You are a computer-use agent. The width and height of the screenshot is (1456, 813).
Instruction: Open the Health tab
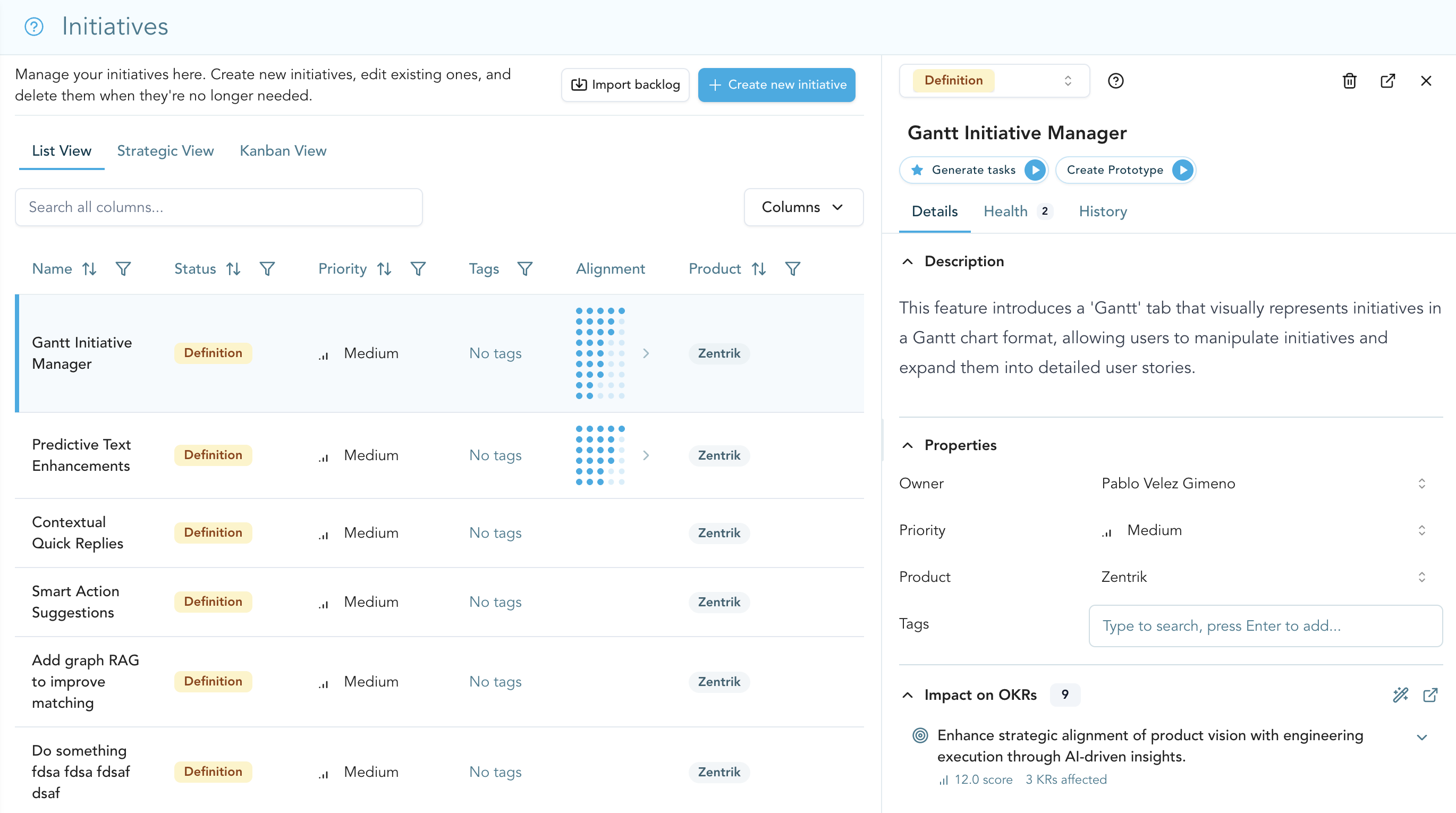1005,211
